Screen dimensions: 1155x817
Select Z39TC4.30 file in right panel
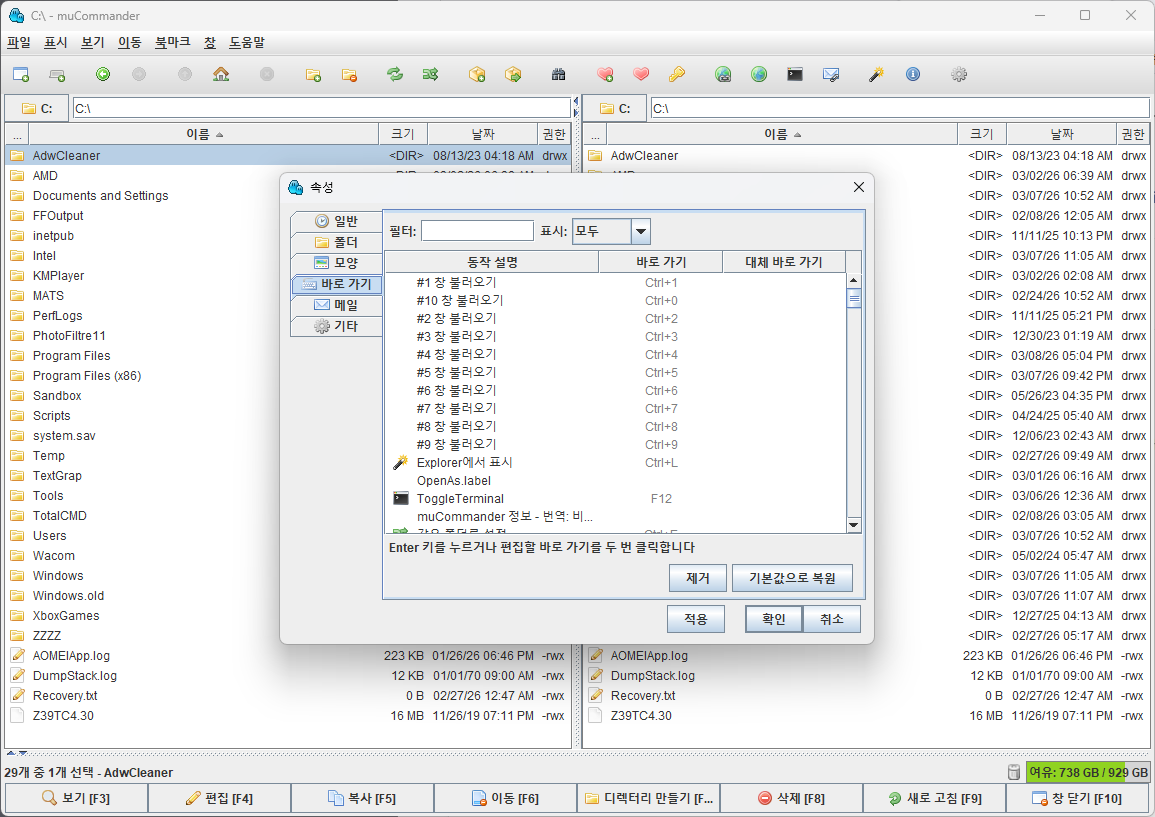coord(866,715)
